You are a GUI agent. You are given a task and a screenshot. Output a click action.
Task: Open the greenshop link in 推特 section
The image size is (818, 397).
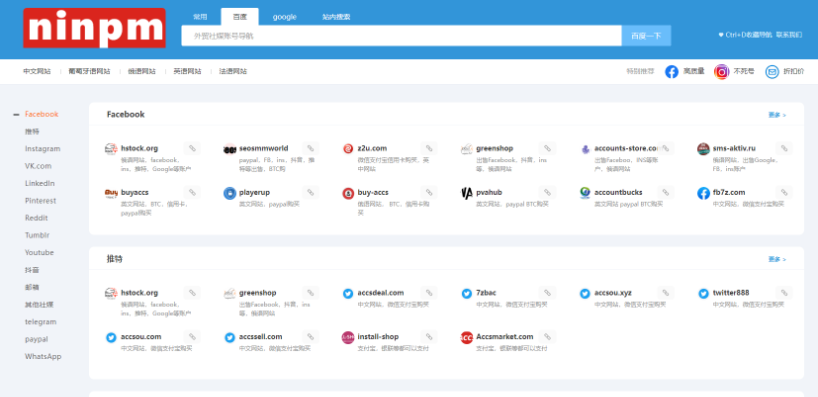(258, 293)
